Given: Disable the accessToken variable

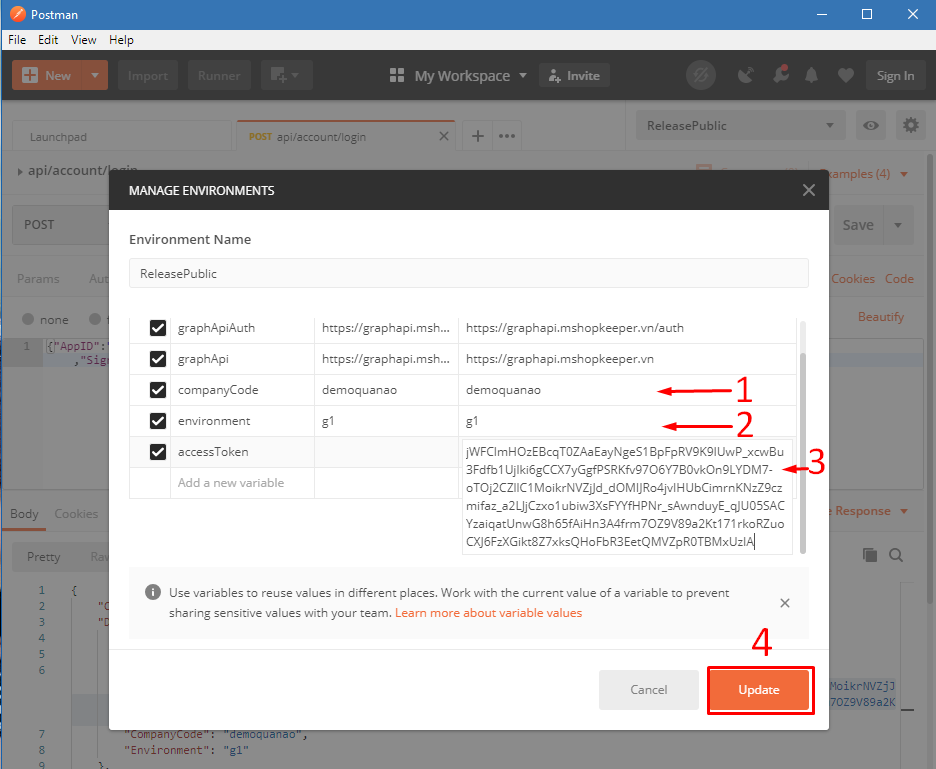Looking at the screenshot, I should coord(157,451).
